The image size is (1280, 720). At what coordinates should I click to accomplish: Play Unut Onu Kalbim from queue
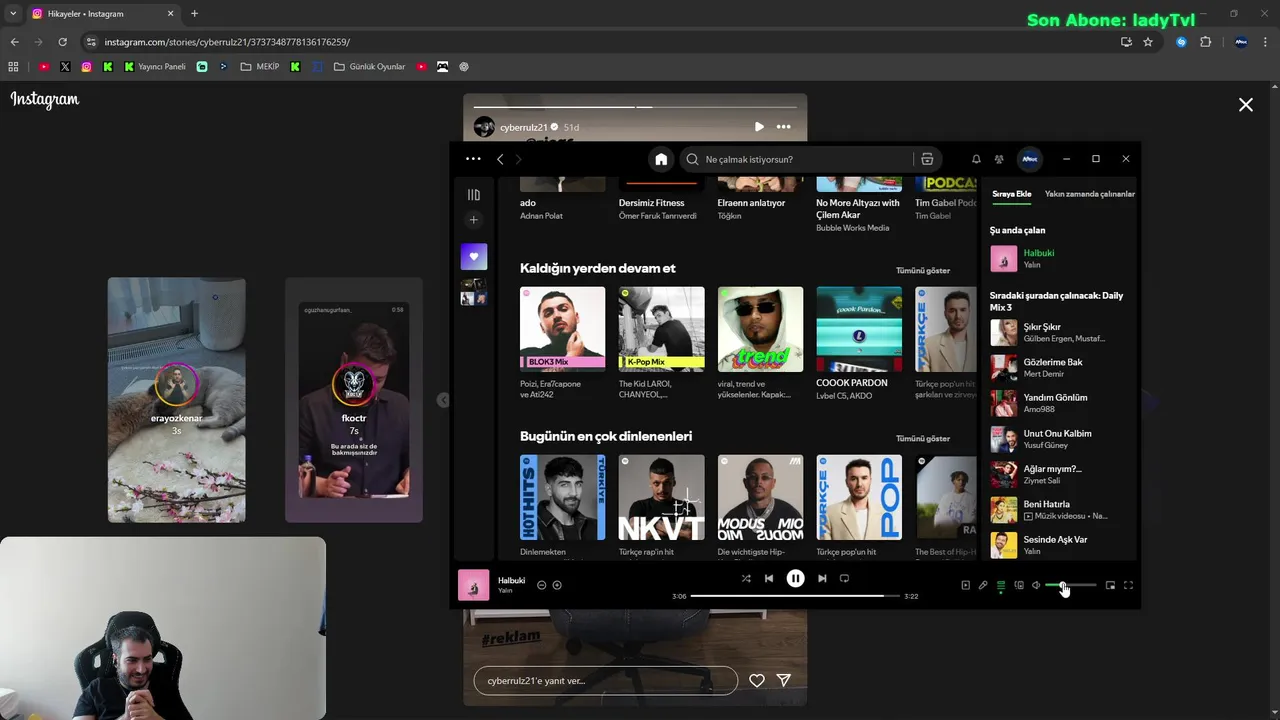[1058, 439]
